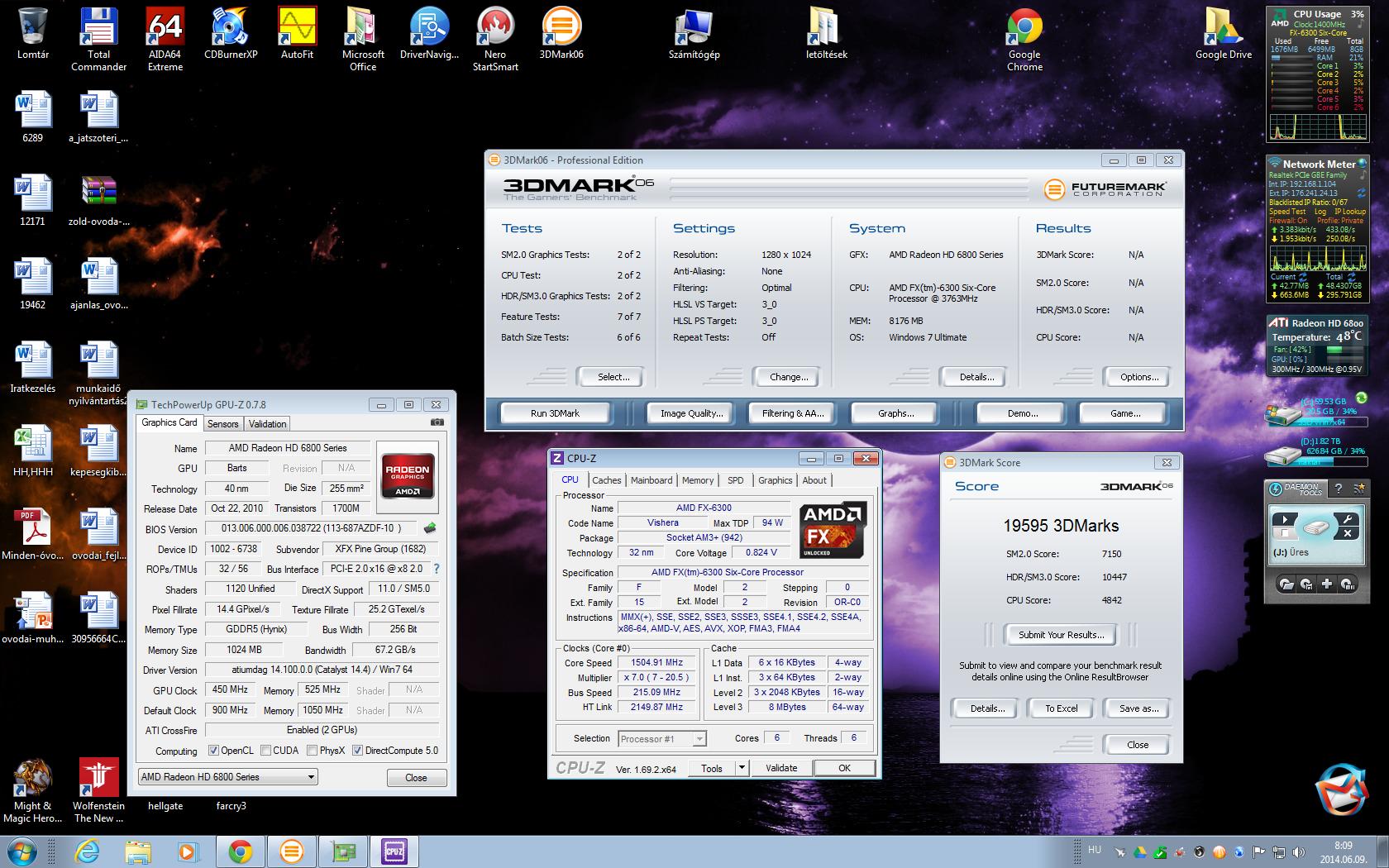The width and height of the screenshot is (1389, 868).
Task: Open Nero StartSmart desktop icon
Action: (x=495, y=40)
